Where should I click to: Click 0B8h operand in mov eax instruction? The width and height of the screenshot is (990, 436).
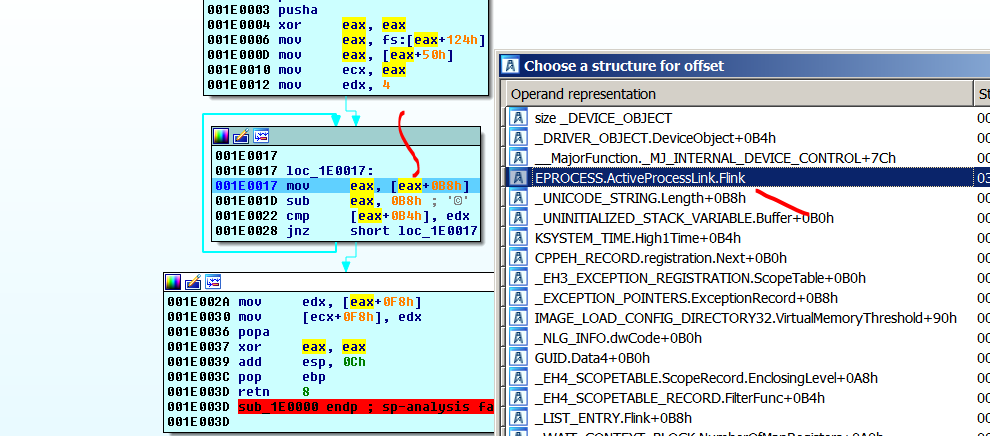point(445,186)
